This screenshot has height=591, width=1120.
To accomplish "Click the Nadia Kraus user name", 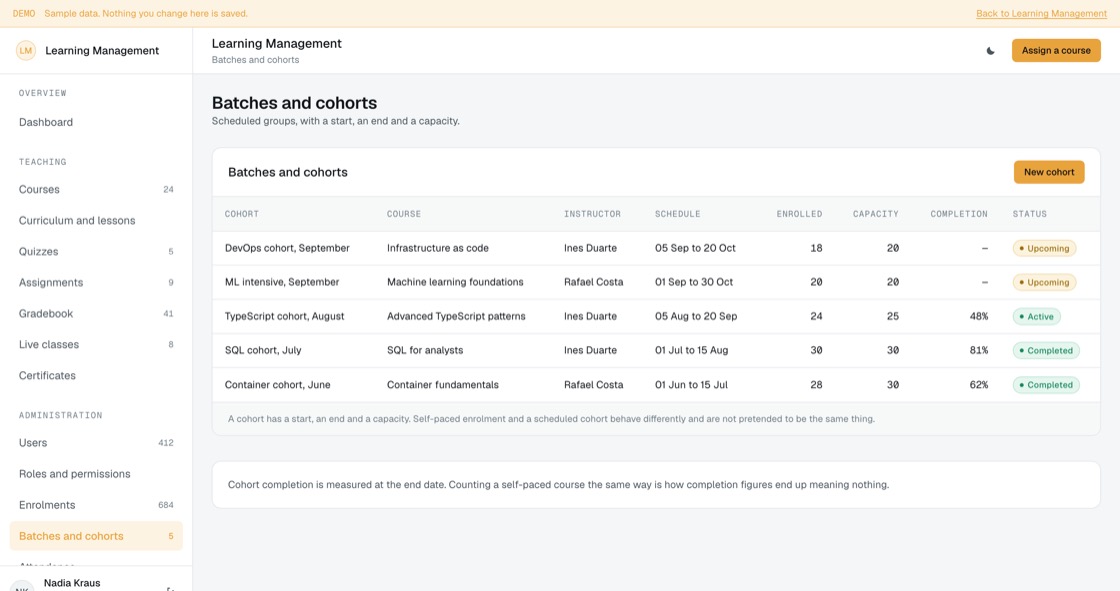I will click(72, 583).
